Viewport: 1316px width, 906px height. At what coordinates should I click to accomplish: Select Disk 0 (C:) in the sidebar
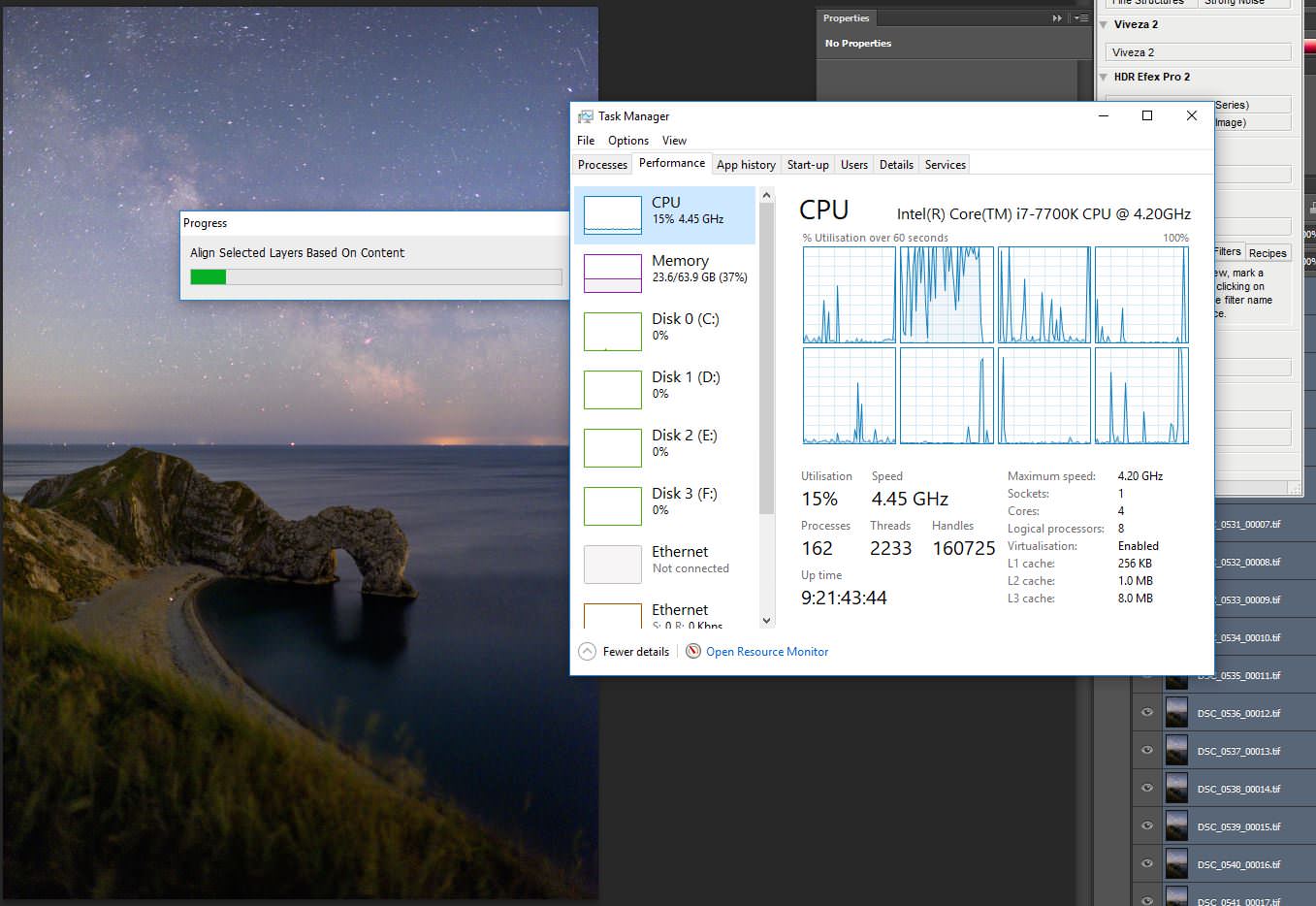click(x=664, y=331)
